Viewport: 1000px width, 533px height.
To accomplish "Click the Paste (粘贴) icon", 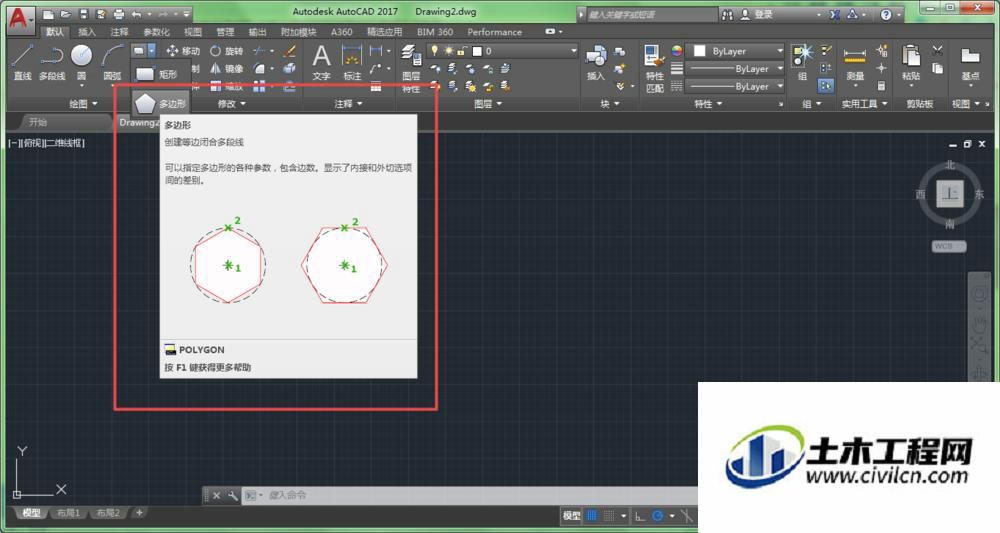I will (x=911, y=62).
